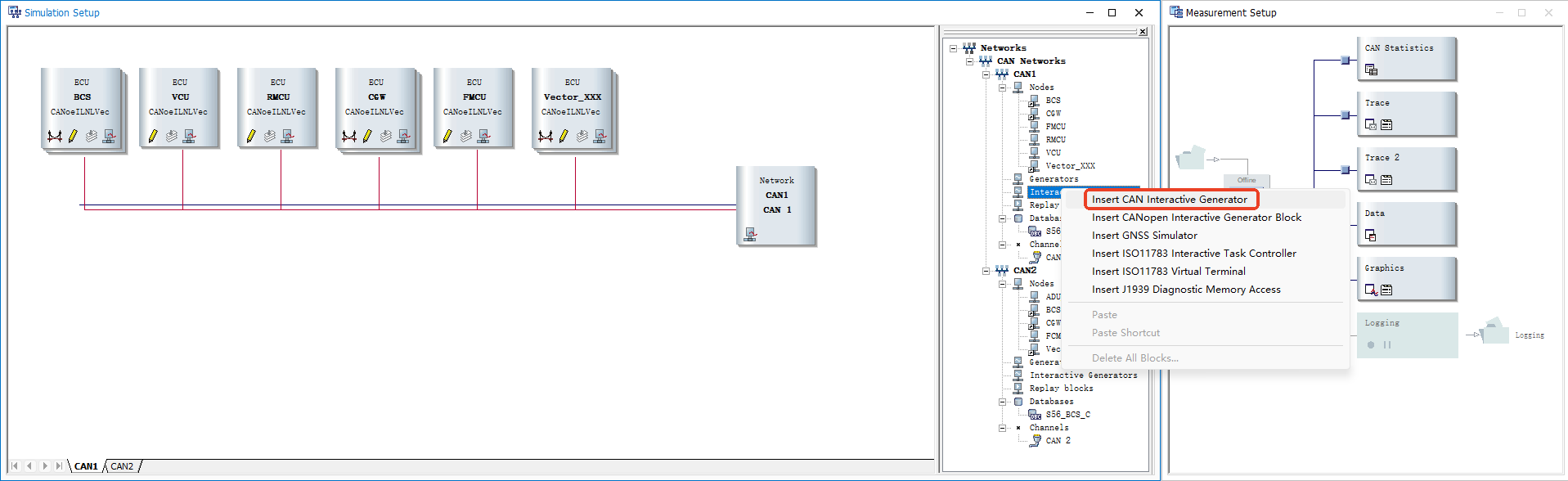Viewport: 1568px width, 481px height.
Task: Choose Insert GNSS Simulator
Action: pyautogui.click(x=1144, y=236)
